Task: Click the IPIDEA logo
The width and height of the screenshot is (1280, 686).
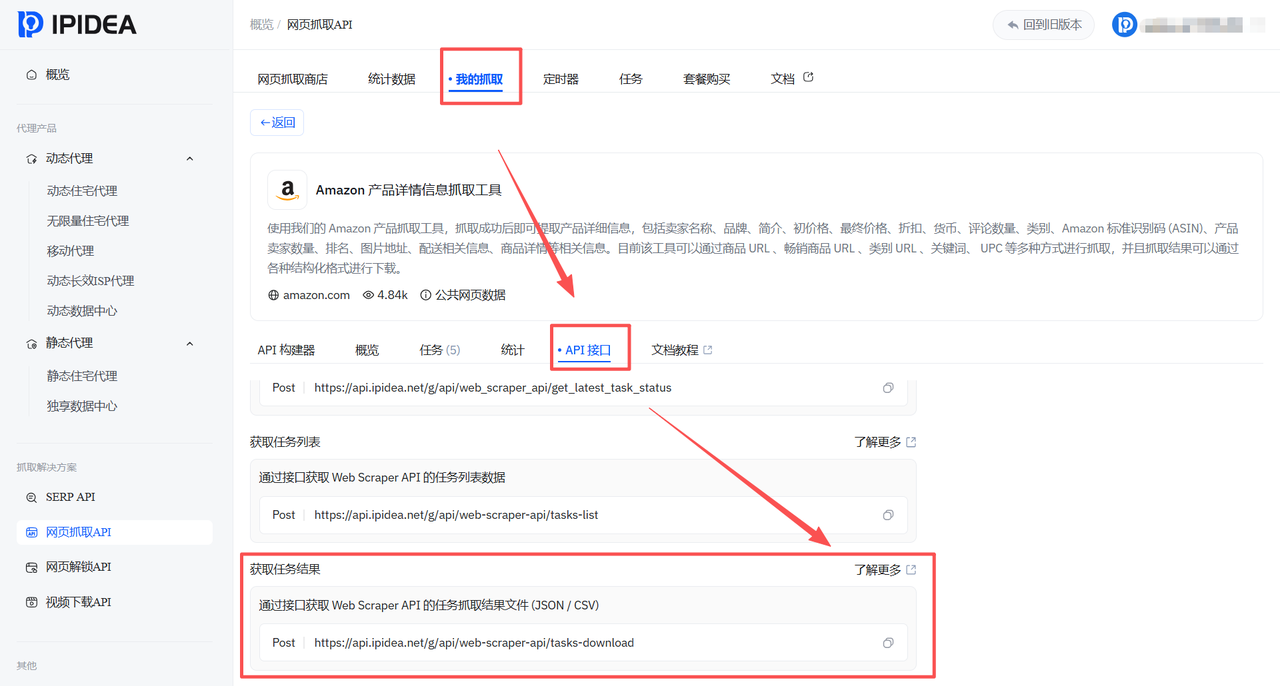Action: click(x=77, y=24)
